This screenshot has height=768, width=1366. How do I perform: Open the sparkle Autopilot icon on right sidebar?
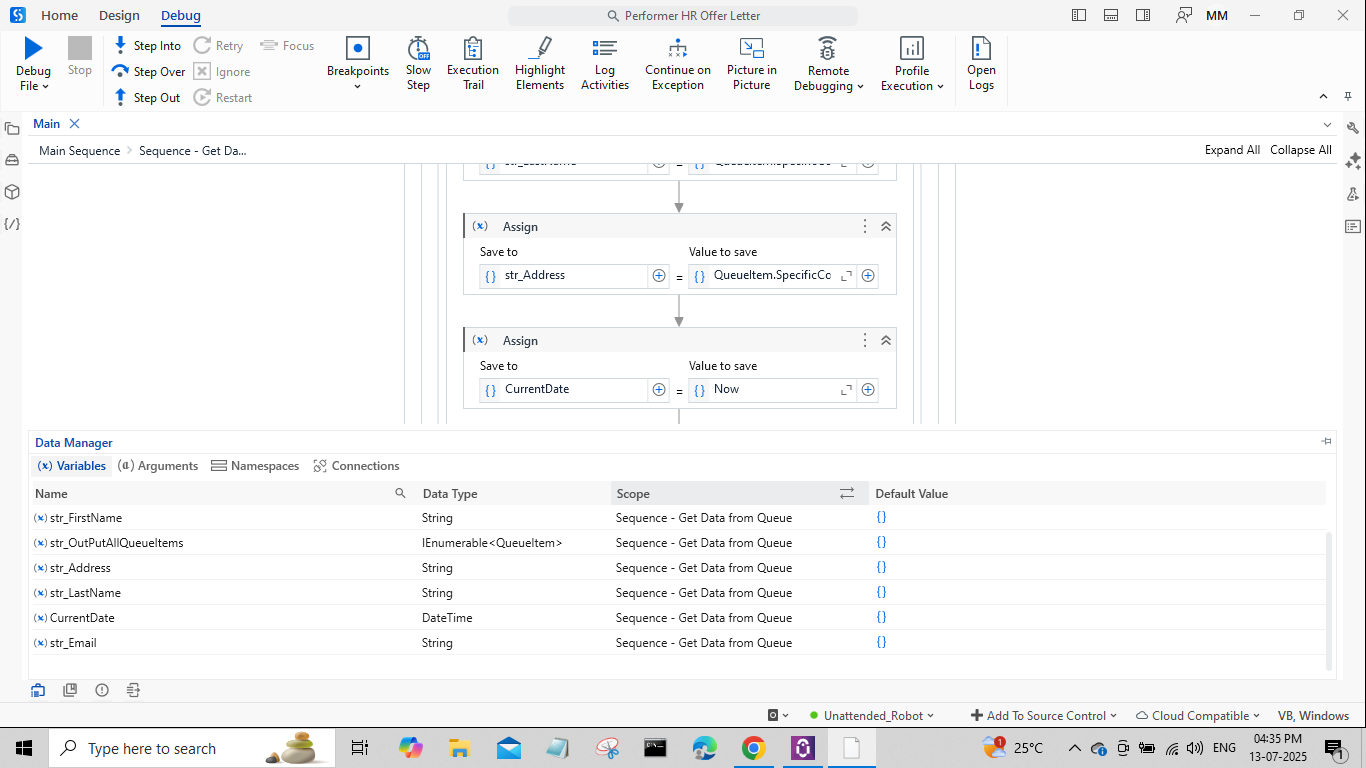1353,161
